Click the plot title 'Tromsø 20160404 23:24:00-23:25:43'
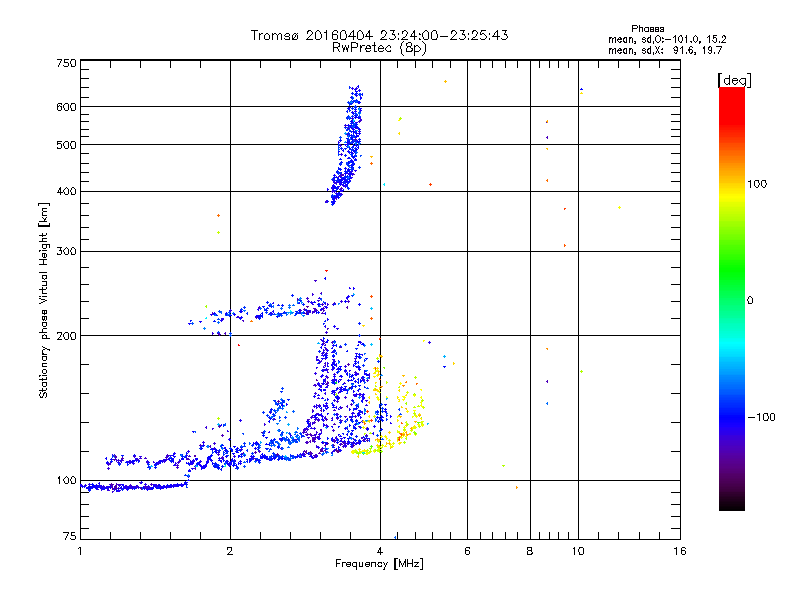This screenshot has height=600, width=800. [379, 35]
